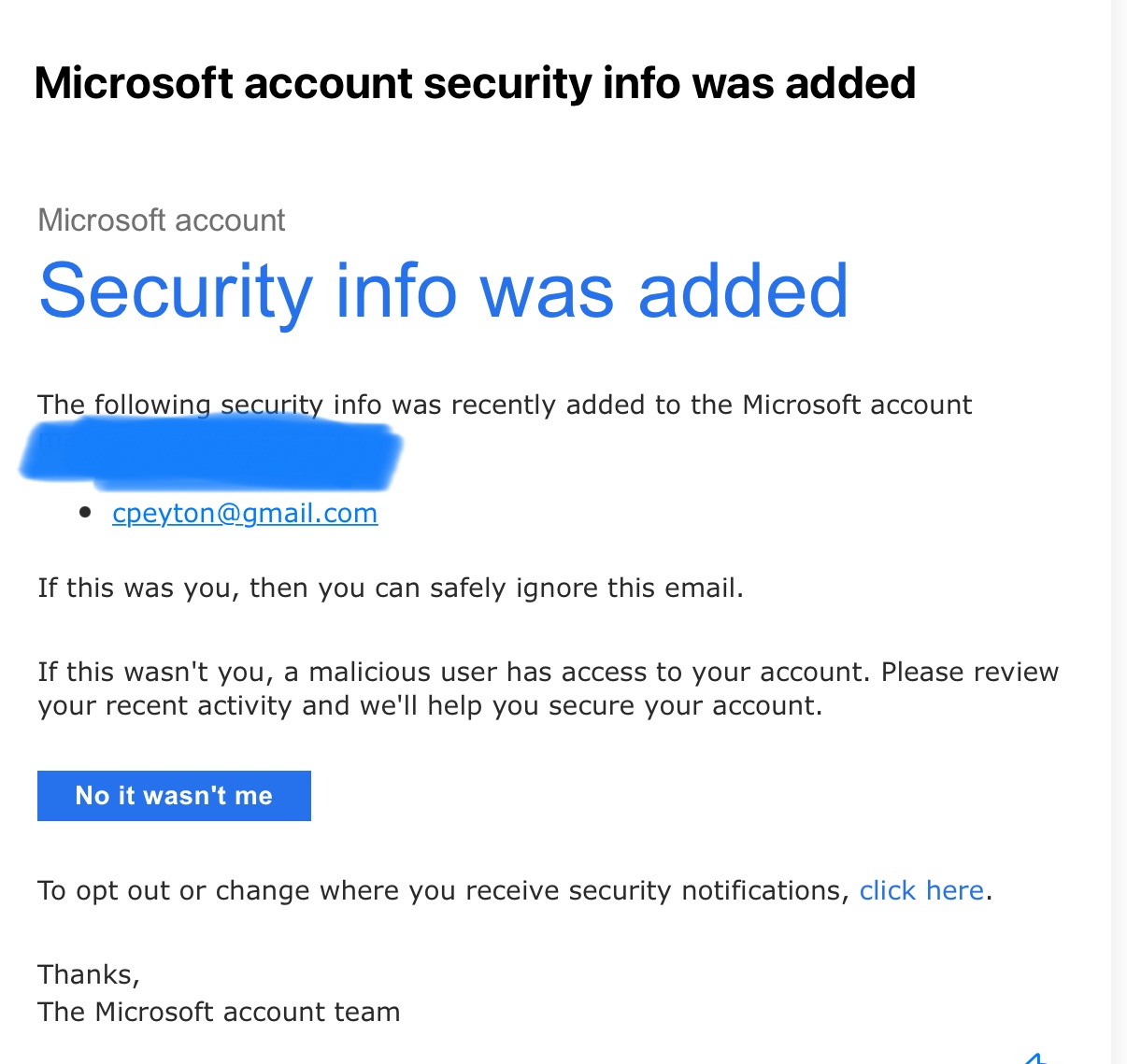Follow the "click here" opt-out link

click(x=921, y=890)
